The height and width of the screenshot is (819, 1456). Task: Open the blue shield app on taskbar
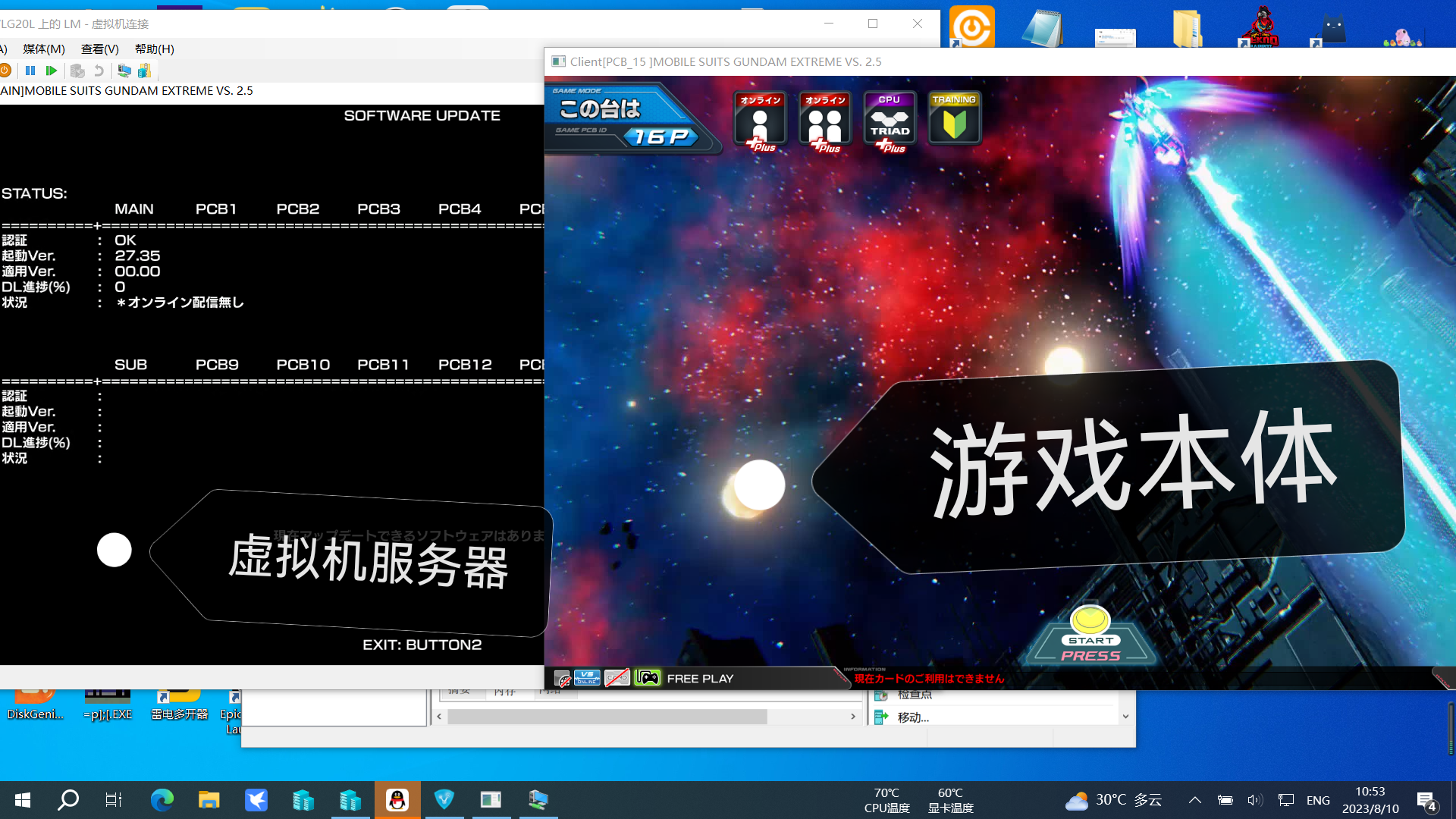point(444,799)
